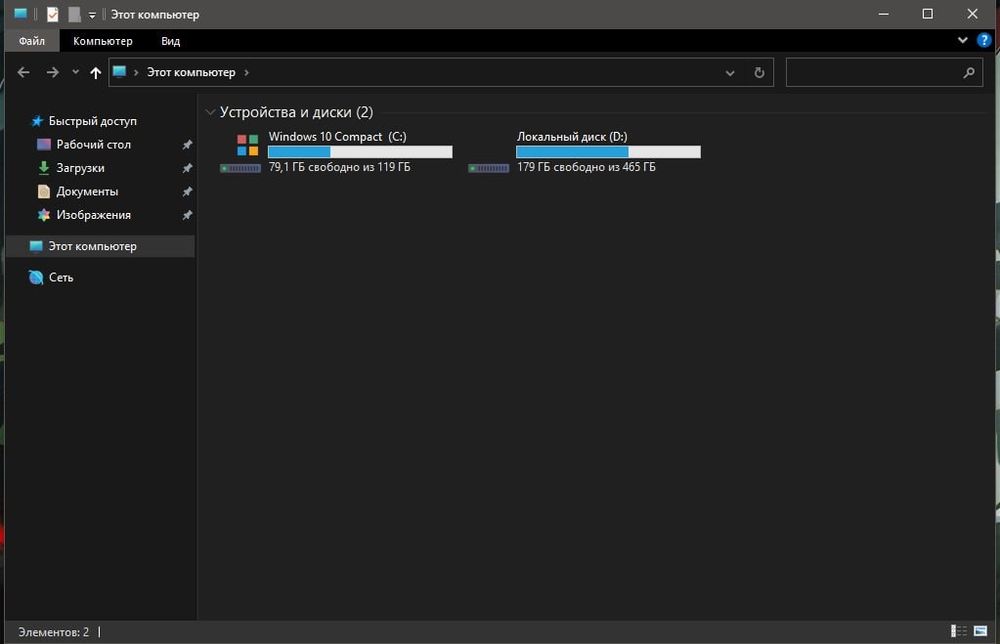Click the C: drive usage bar

tap(360, 152)
